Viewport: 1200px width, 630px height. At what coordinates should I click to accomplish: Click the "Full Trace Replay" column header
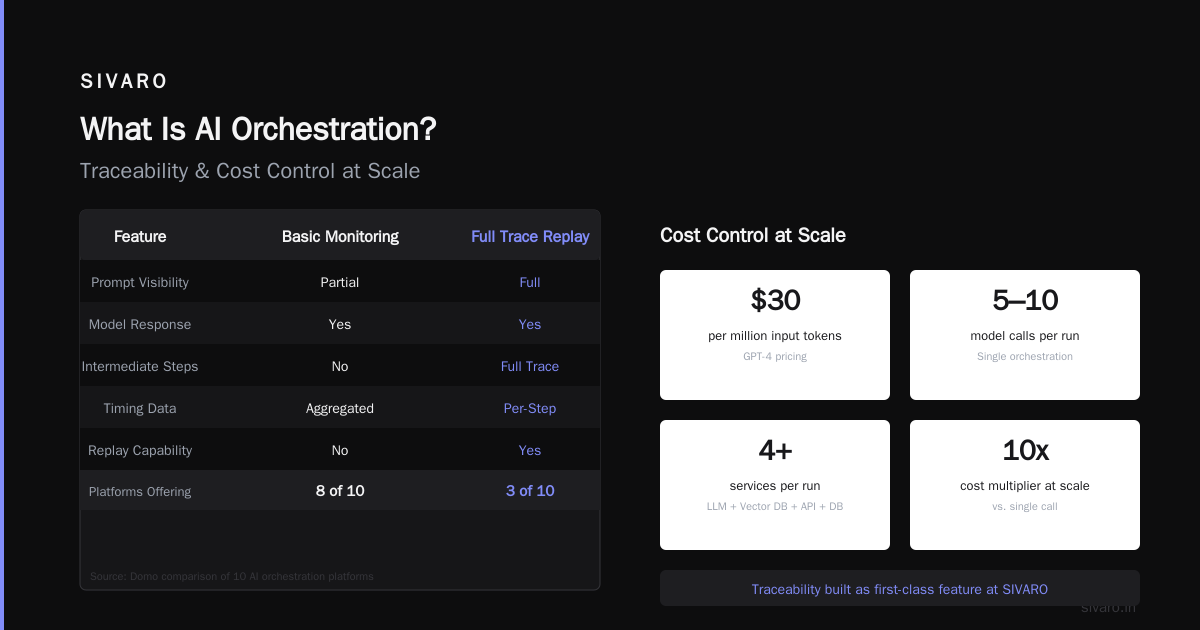530,237
